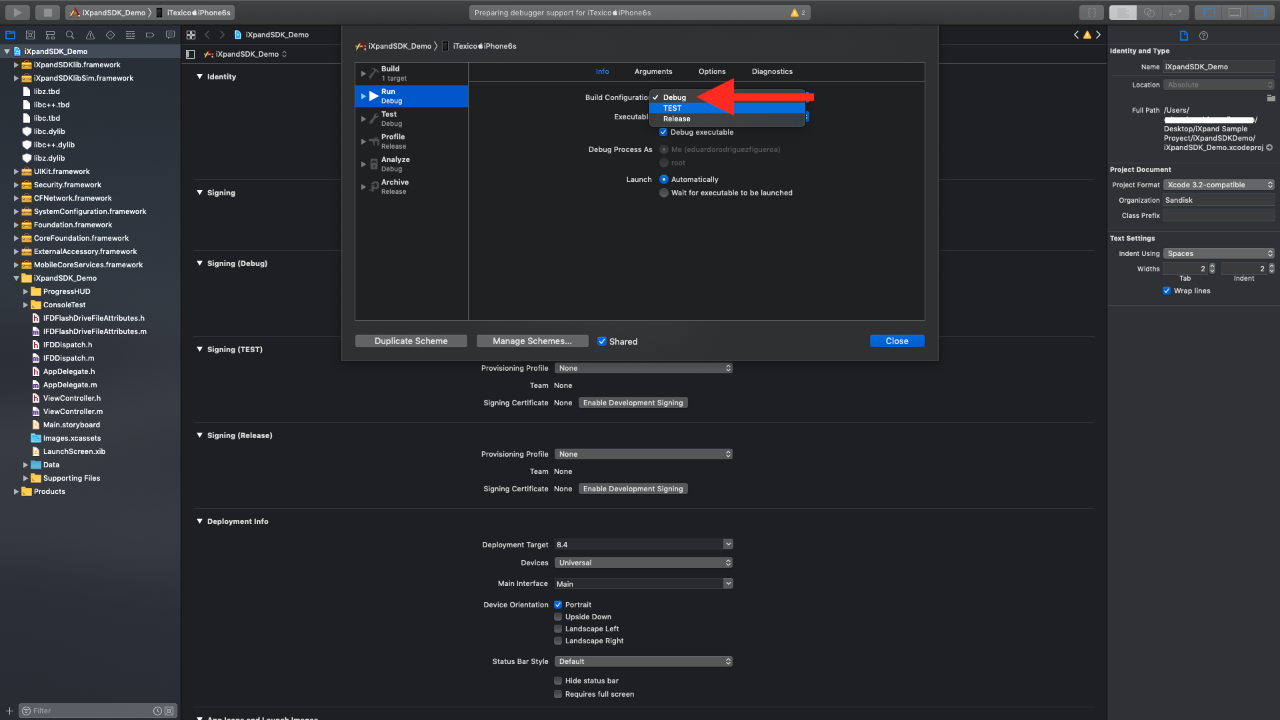Open the Report navigator speech-bubble icon

coord(169,35)
